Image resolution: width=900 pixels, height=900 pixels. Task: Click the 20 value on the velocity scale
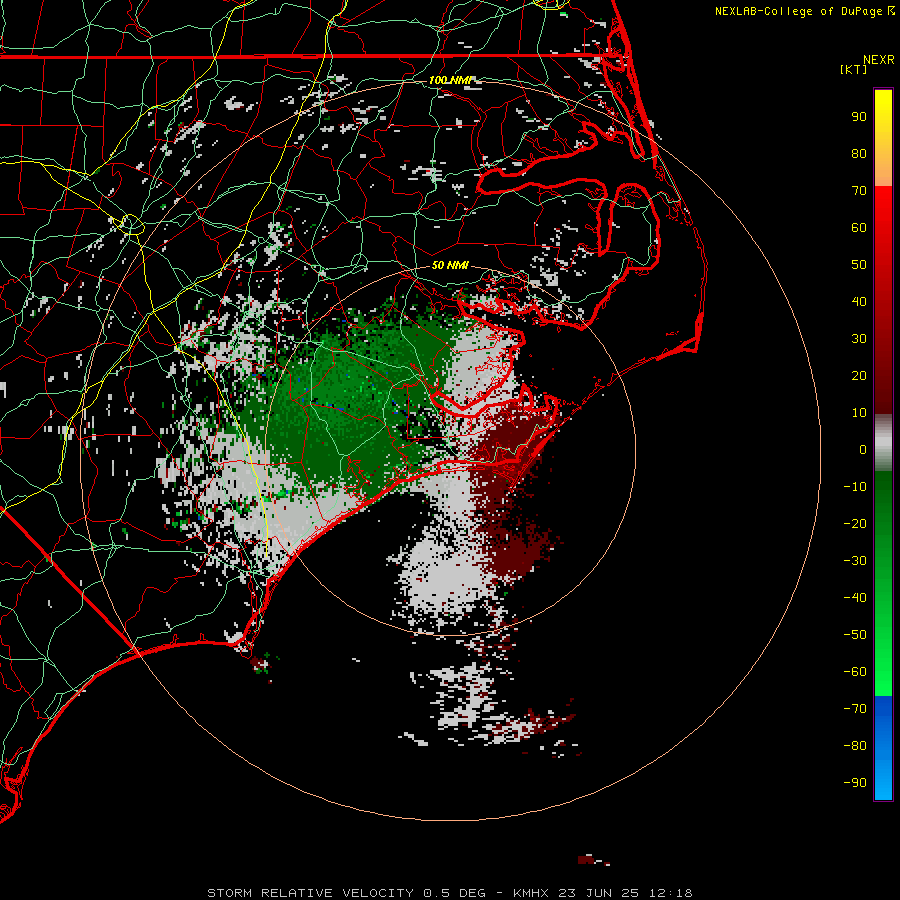[x=859, y=375]
